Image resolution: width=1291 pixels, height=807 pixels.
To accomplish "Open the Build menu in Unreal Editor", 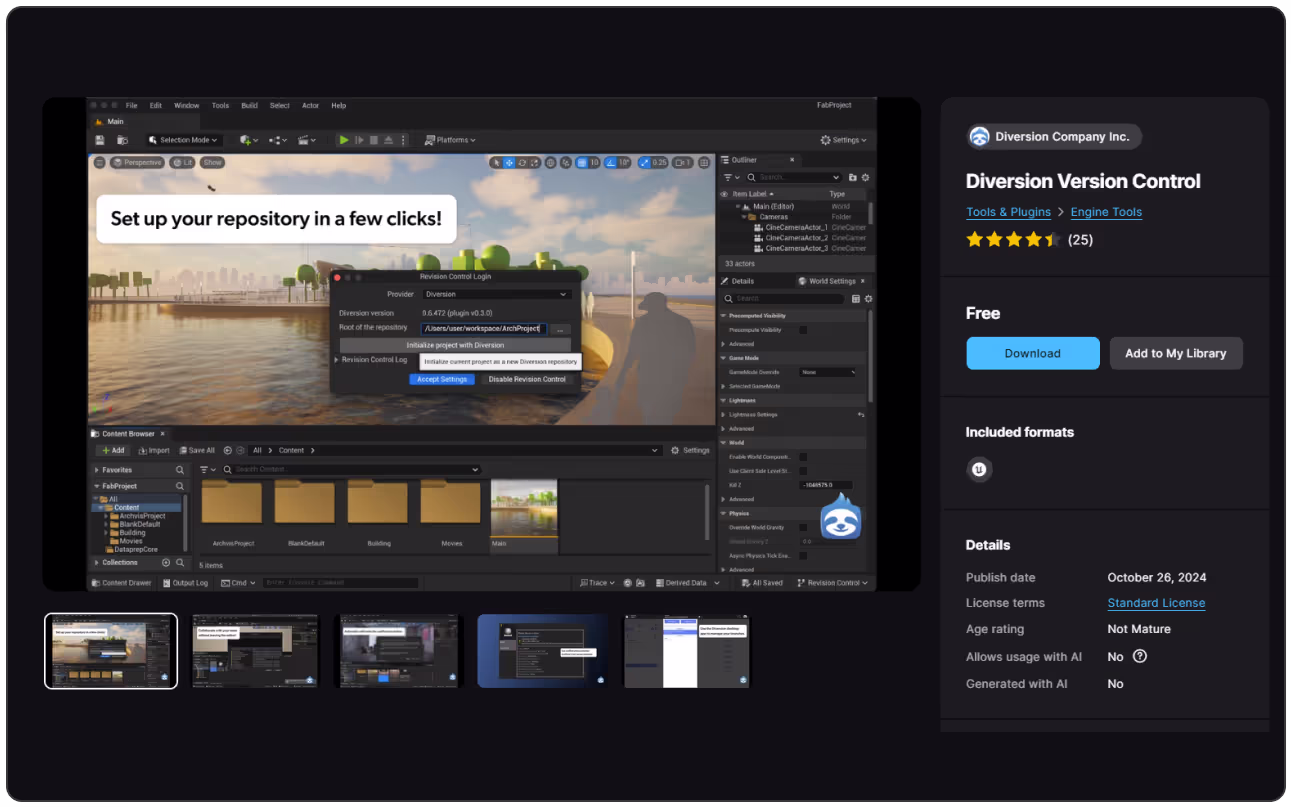I will tap(250, 105).
